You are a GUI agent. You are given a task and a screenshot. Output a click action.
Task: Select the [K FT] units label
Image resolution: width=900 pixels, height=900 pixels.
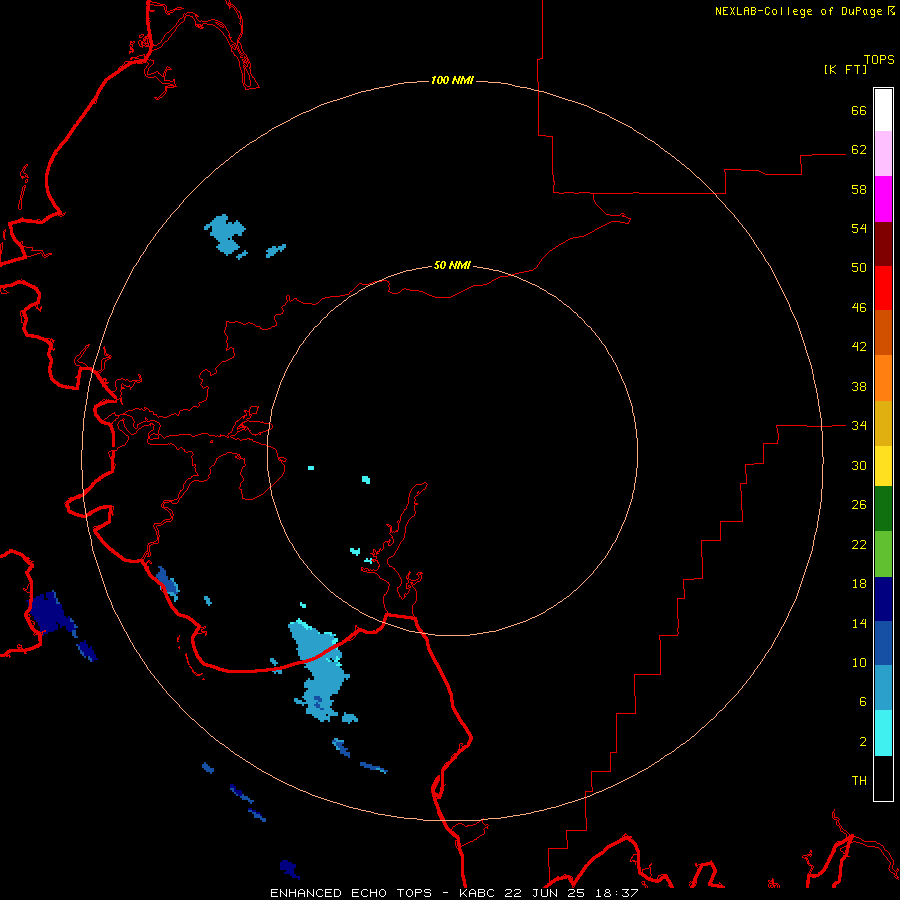pos(845,70)
